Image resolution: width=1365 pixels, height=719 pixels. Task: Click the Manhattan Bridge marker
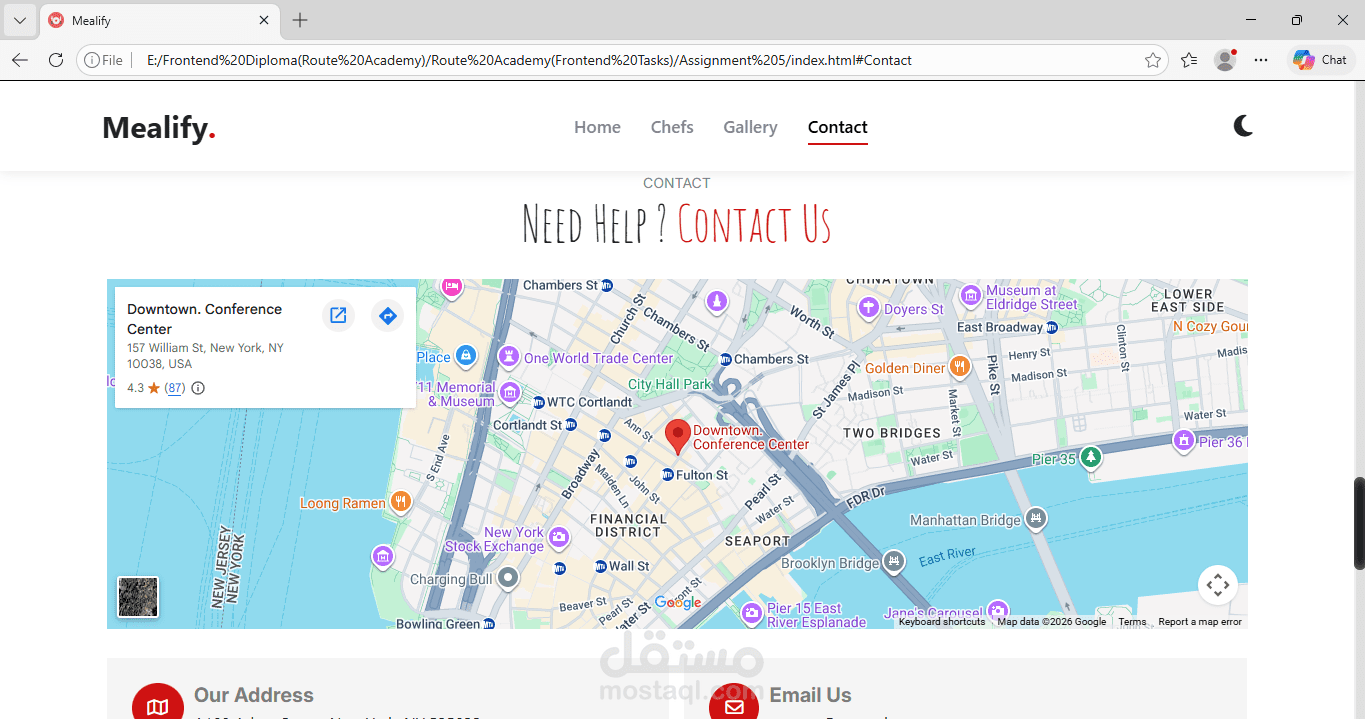tap(1036, 518)
